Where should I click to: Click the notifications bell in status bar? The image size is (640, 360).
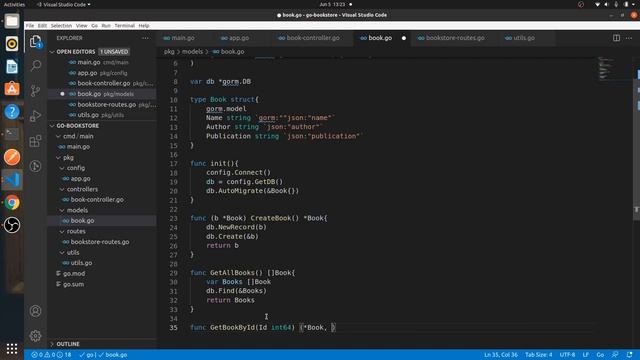coord(629,355)
